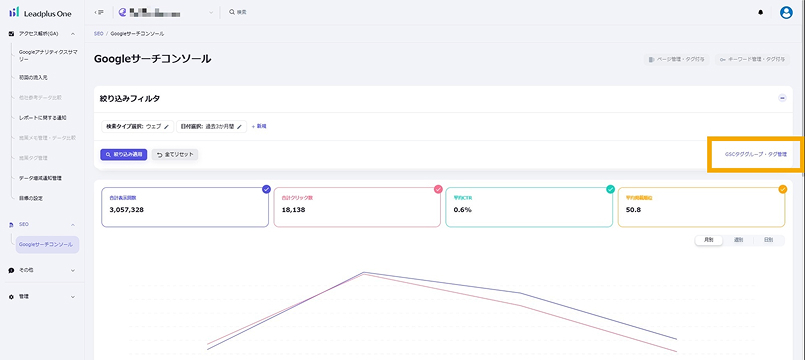Click the 管理 gear icon in sidebar
The image size is (805, 360).
[11, 297]
